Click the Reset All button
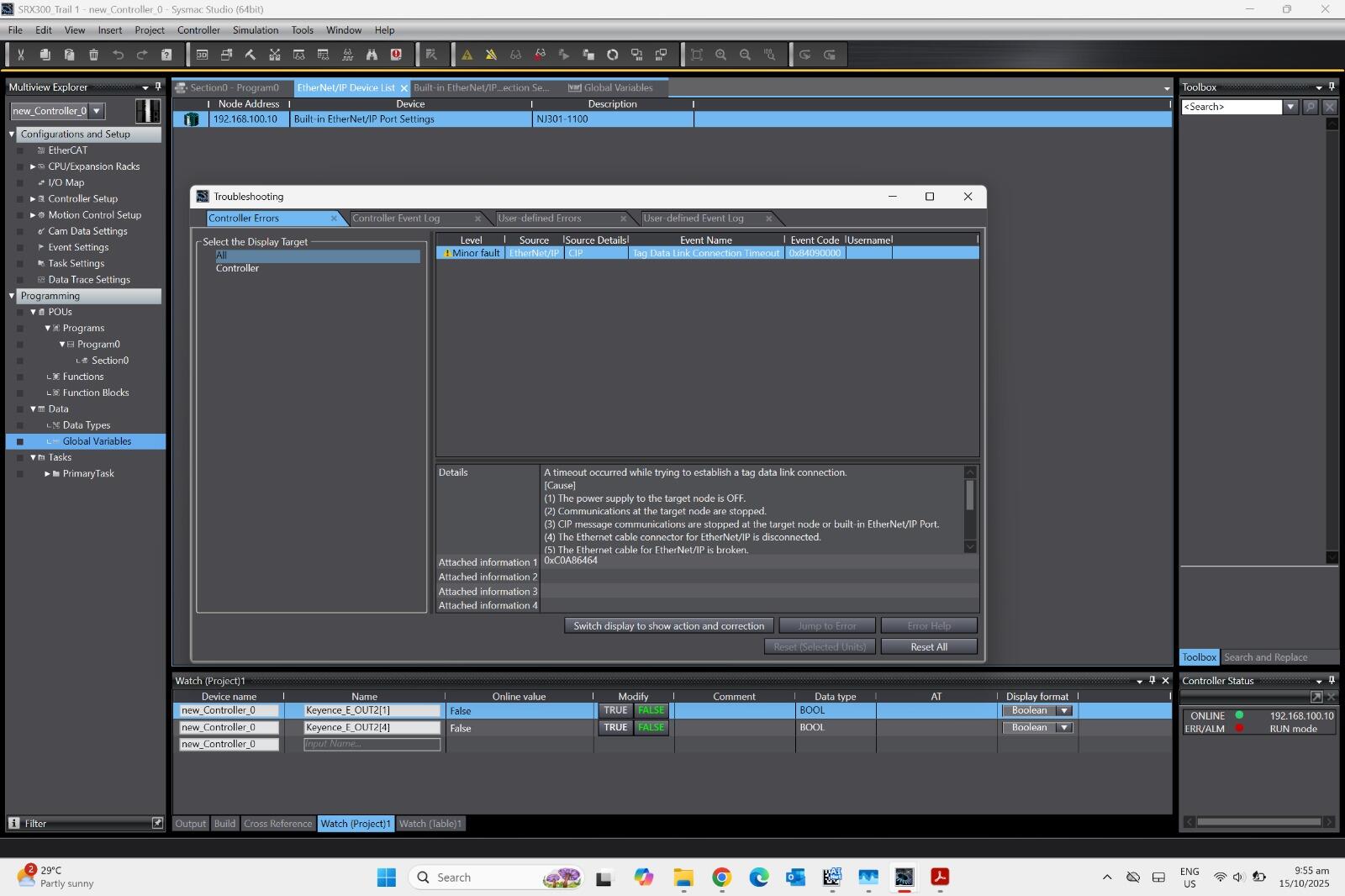 928,647
